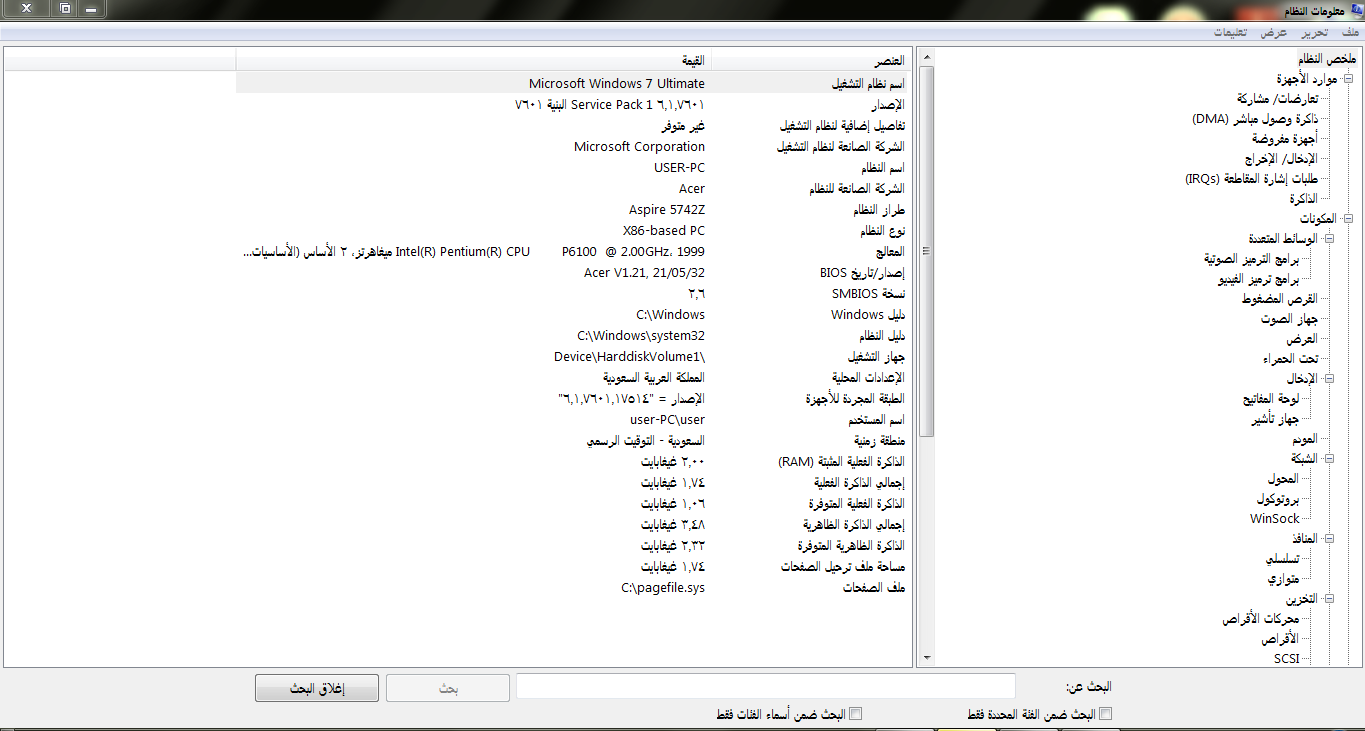Image resolution: width=1365 pixels, height=731 pixels.
Task: Collapse the الإدخال node above لوحة المفاتيح
Action: tap(1328, 378)
